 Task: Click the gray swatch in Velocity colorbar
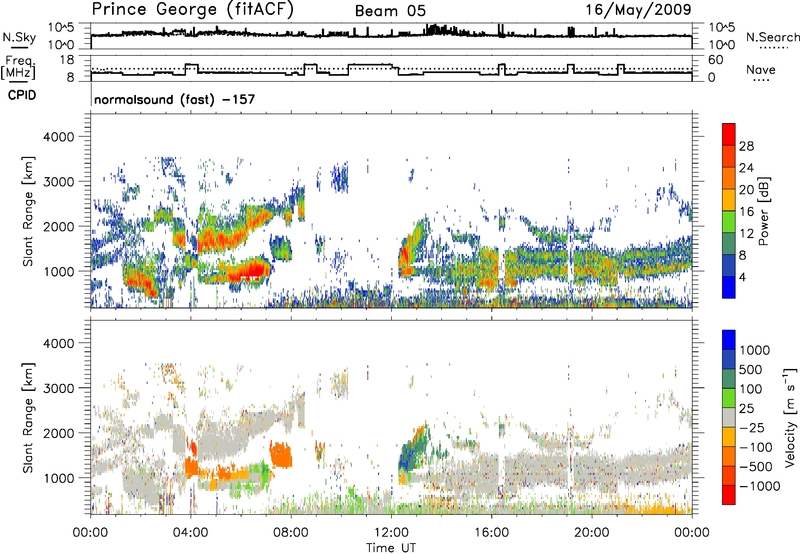(729, 417)
